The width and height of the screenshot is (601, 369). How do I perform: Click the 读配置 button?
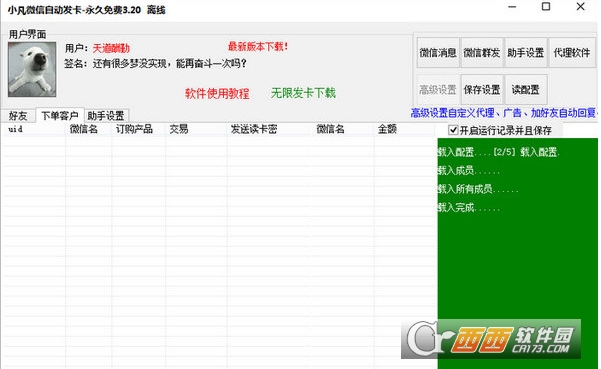tap(525, 90)
